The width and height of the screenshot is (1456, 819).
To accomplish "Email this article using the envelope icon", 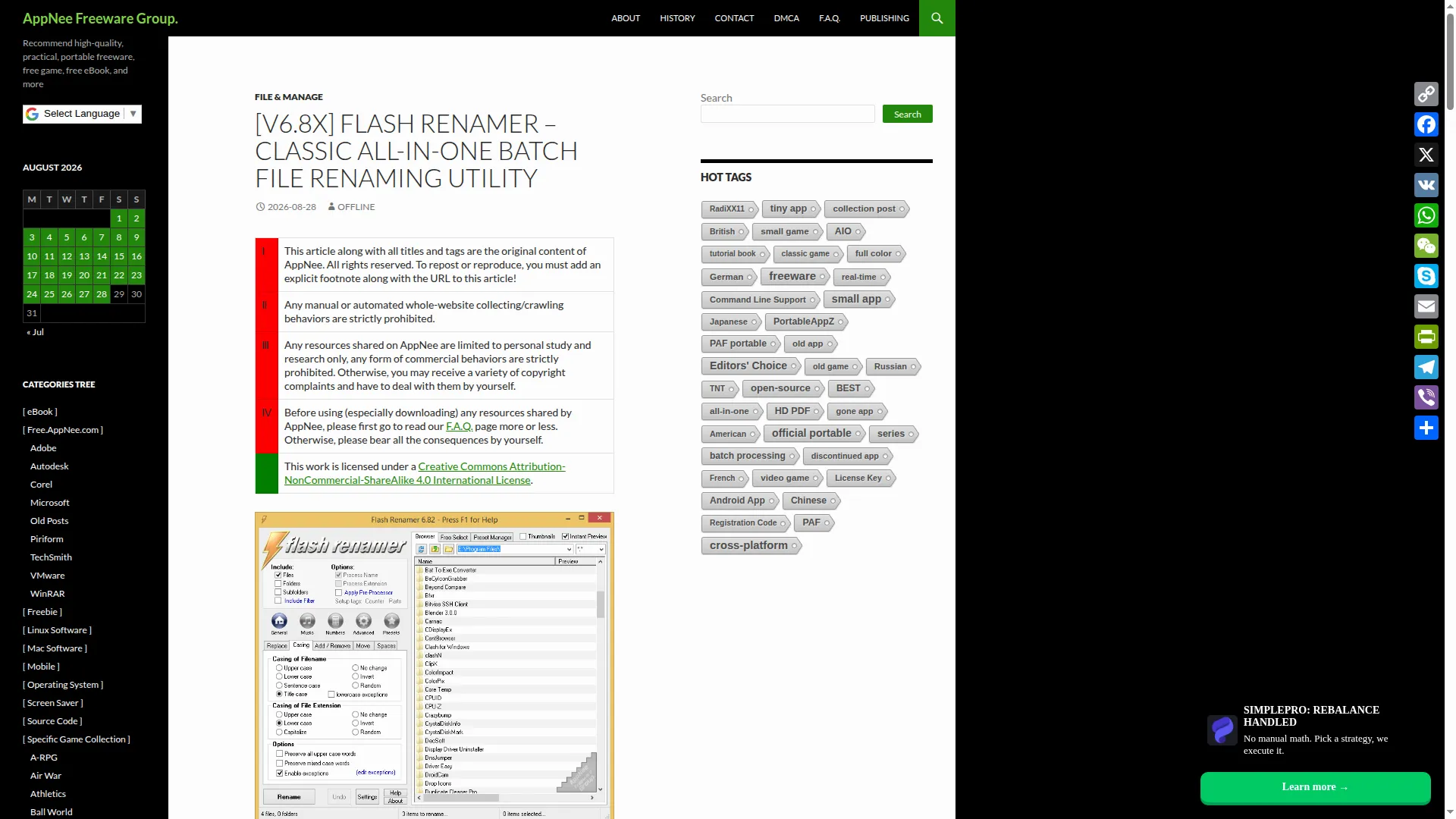I will click(1426, 306).
